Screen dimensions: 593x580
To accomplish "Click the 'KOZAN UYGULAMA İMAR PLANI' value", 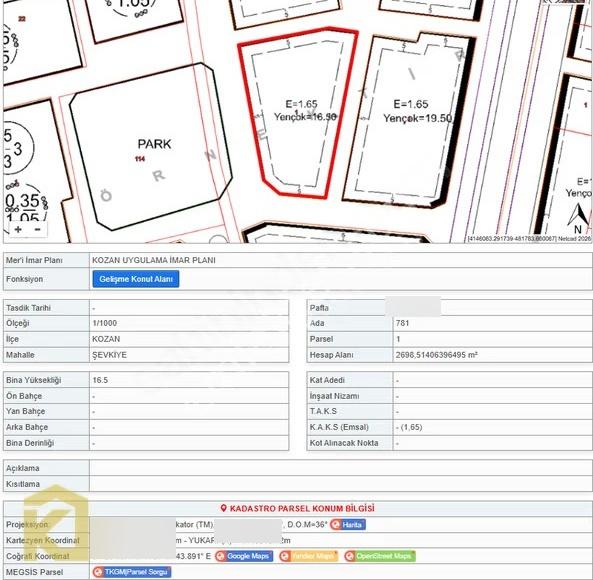I will click(154, 260).
